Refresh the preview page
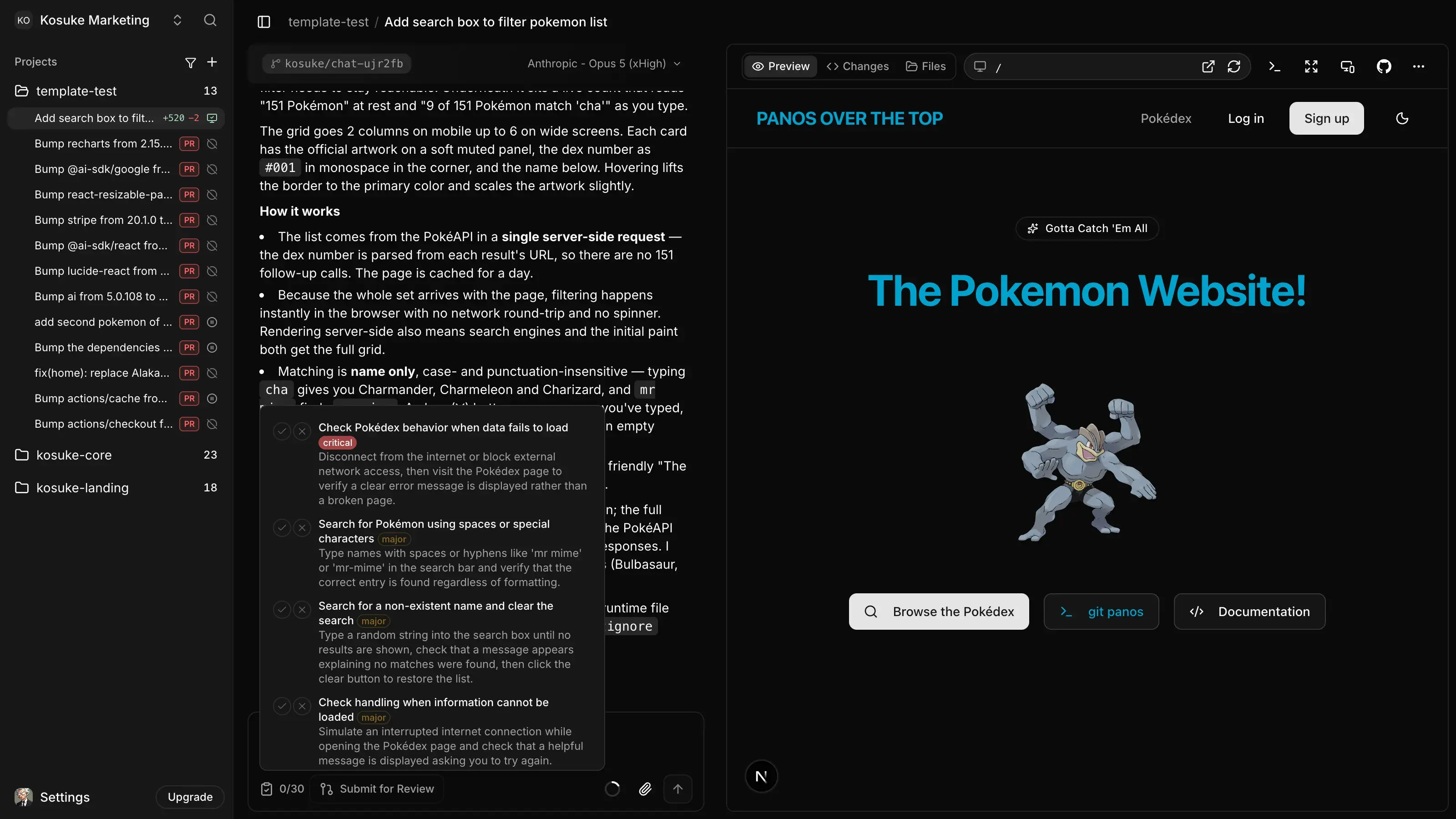The height and width of the screenshot is (819, 1456). click(1234, 67)
